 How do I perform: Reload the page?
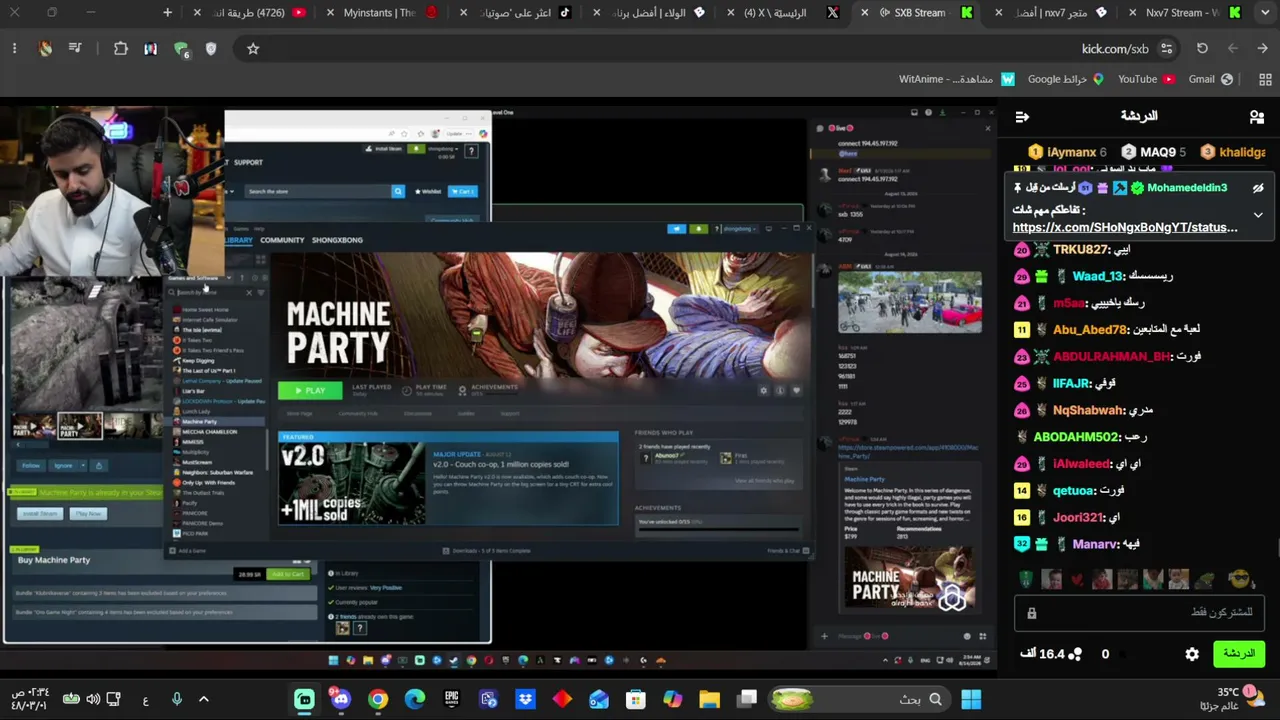coord(1202,48)
